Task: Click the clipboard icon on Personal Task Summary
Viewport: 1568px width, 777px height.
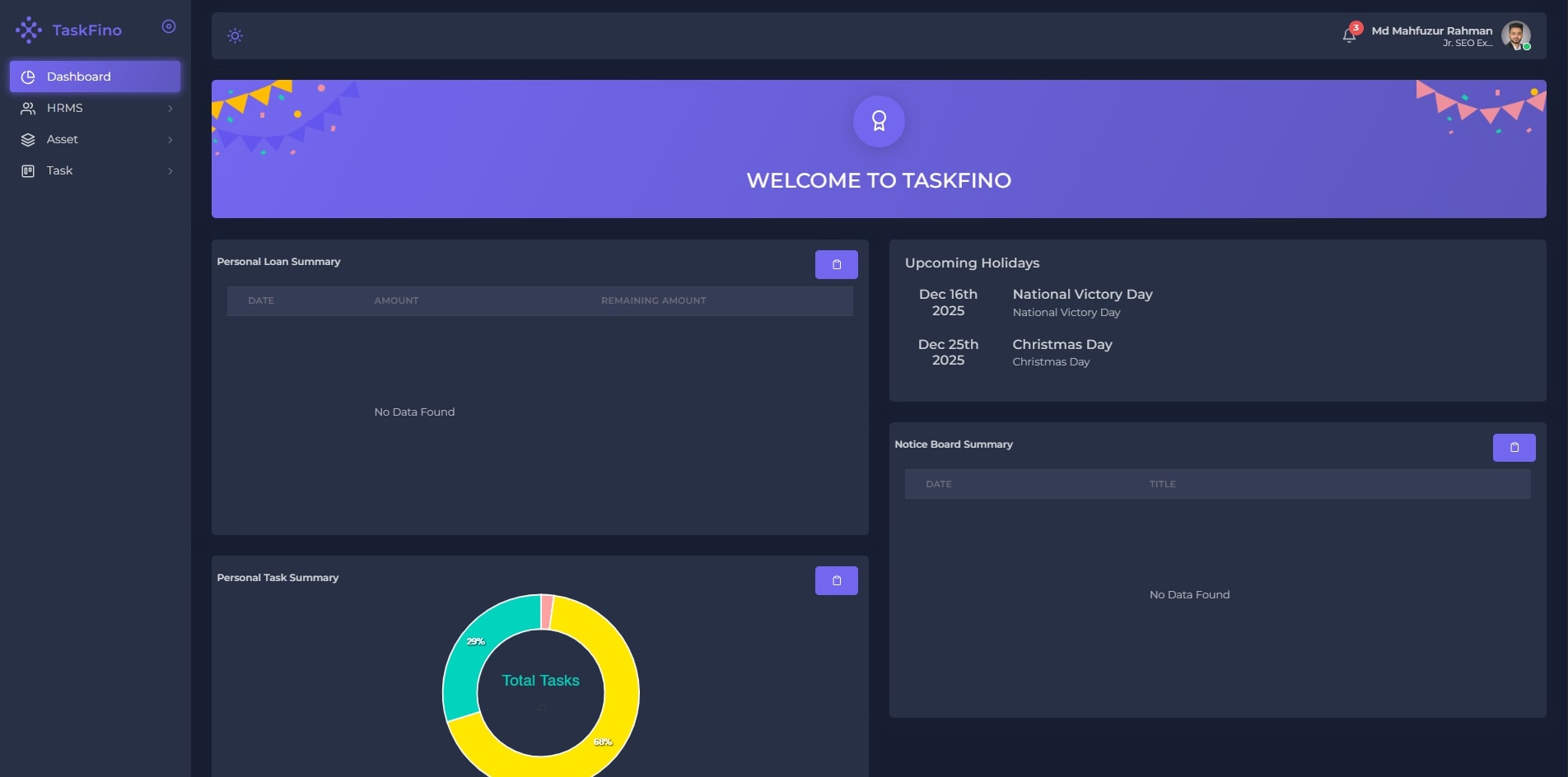Action: coord(837,580)
